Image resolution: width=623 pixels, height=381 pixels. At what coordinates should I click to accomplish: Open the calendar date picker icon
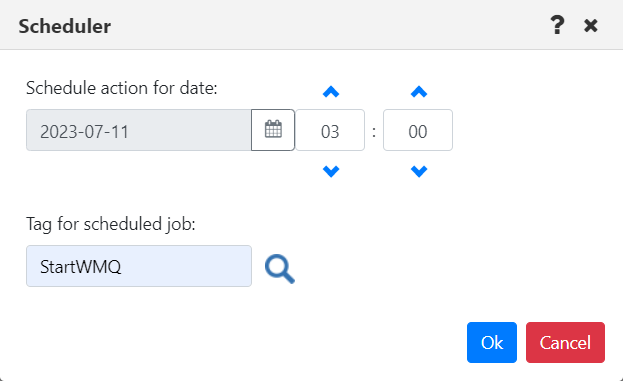[x=273, y=130]
